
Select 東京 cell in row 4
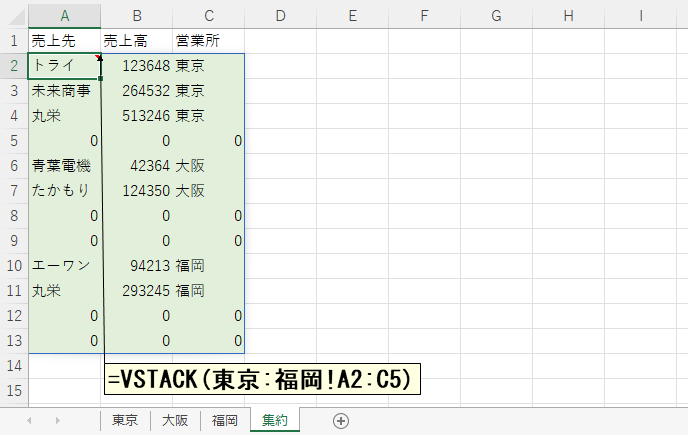coord(209,116)
